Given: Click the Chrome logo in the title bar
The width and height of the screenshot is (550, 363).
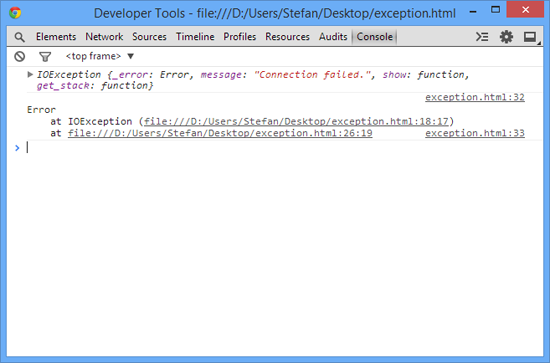Looking at the screenshot, I should [15, 13].
